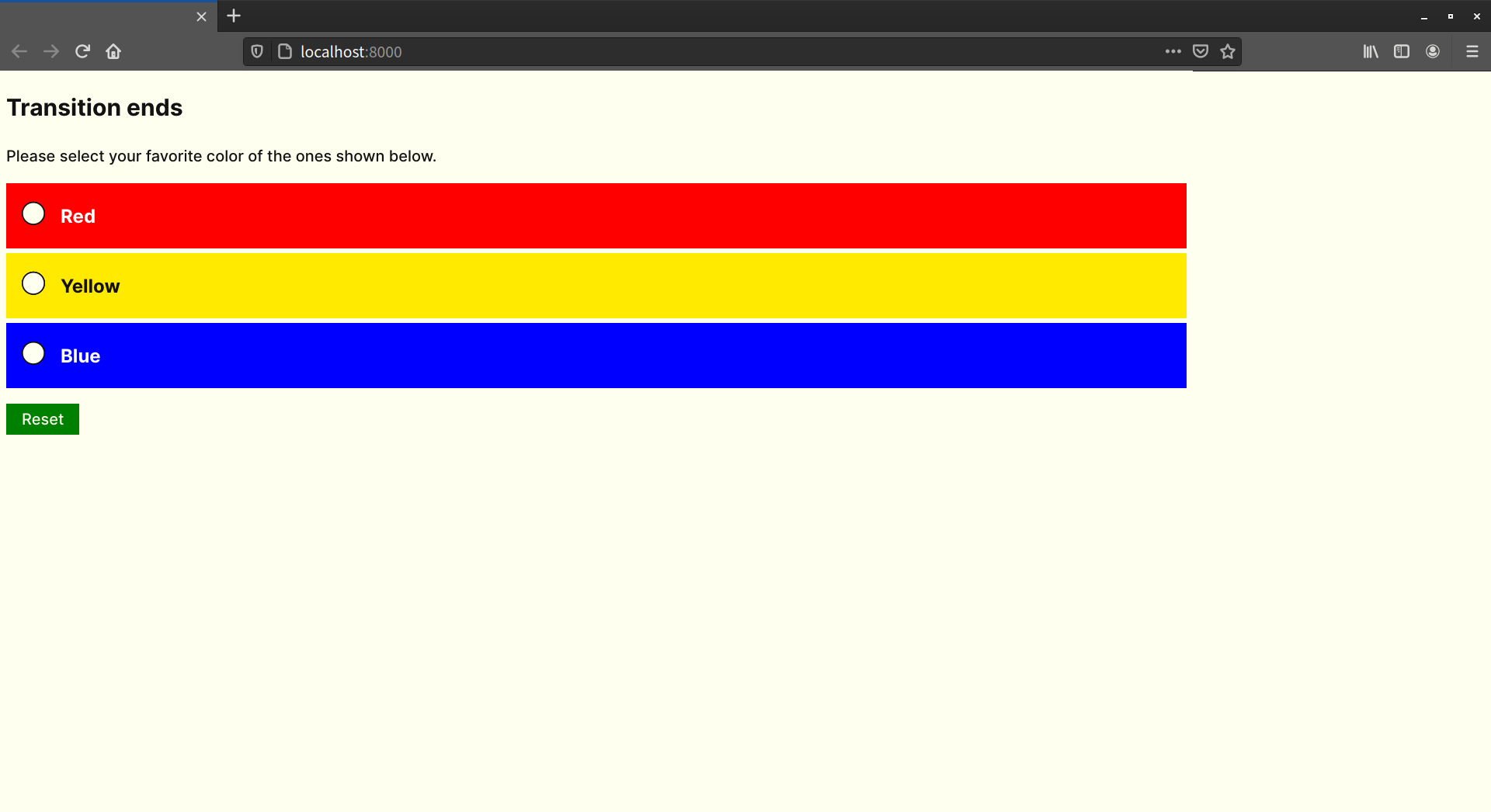Select the Yellow radio button
1491x812 pixels.
coord(33,283)
